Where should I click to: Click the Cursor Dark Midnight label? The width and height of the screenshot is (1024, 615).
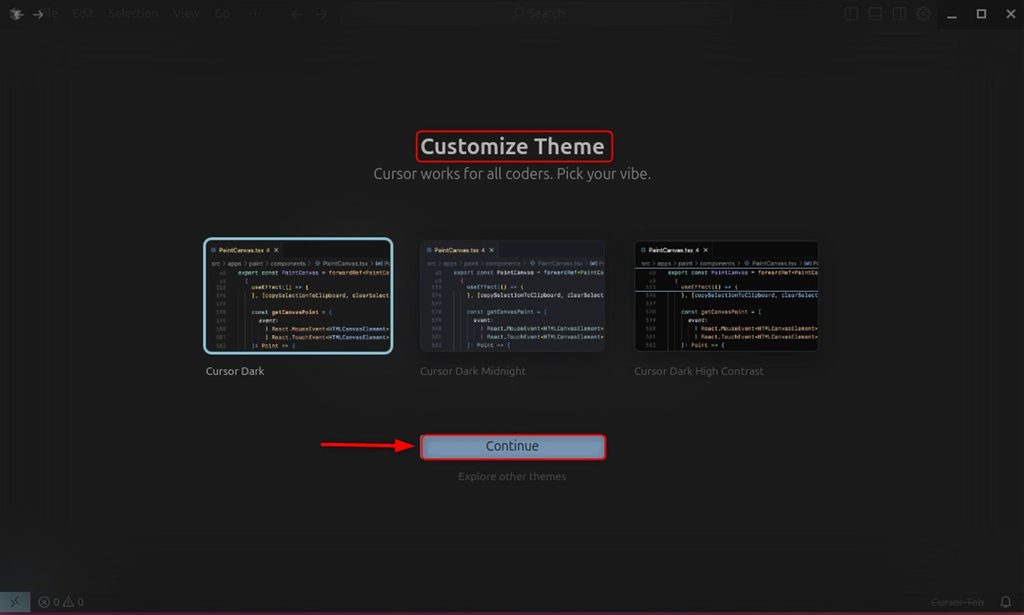(x=473, y=371)
